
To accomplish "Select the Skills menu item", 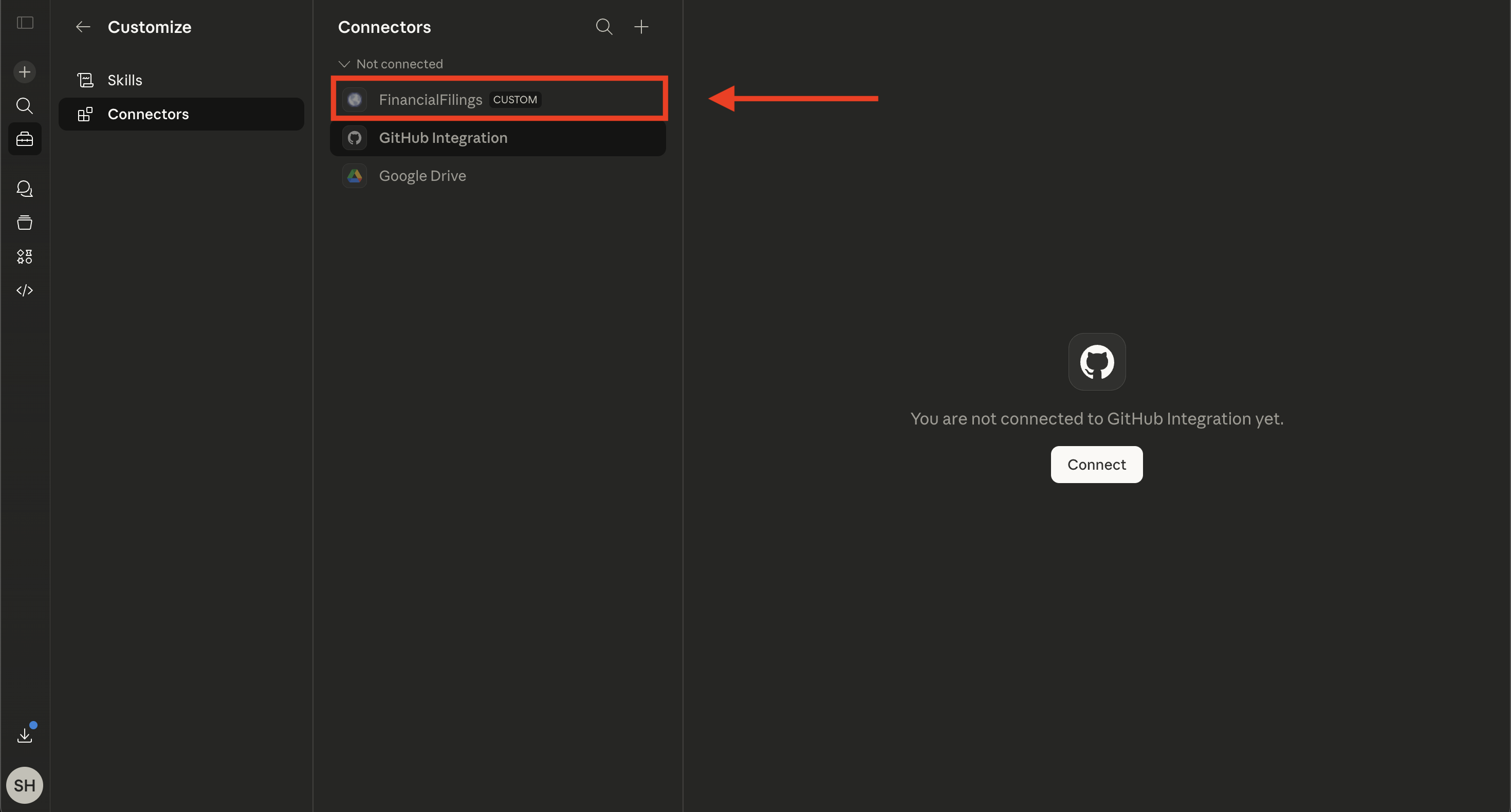I will 181,80.
